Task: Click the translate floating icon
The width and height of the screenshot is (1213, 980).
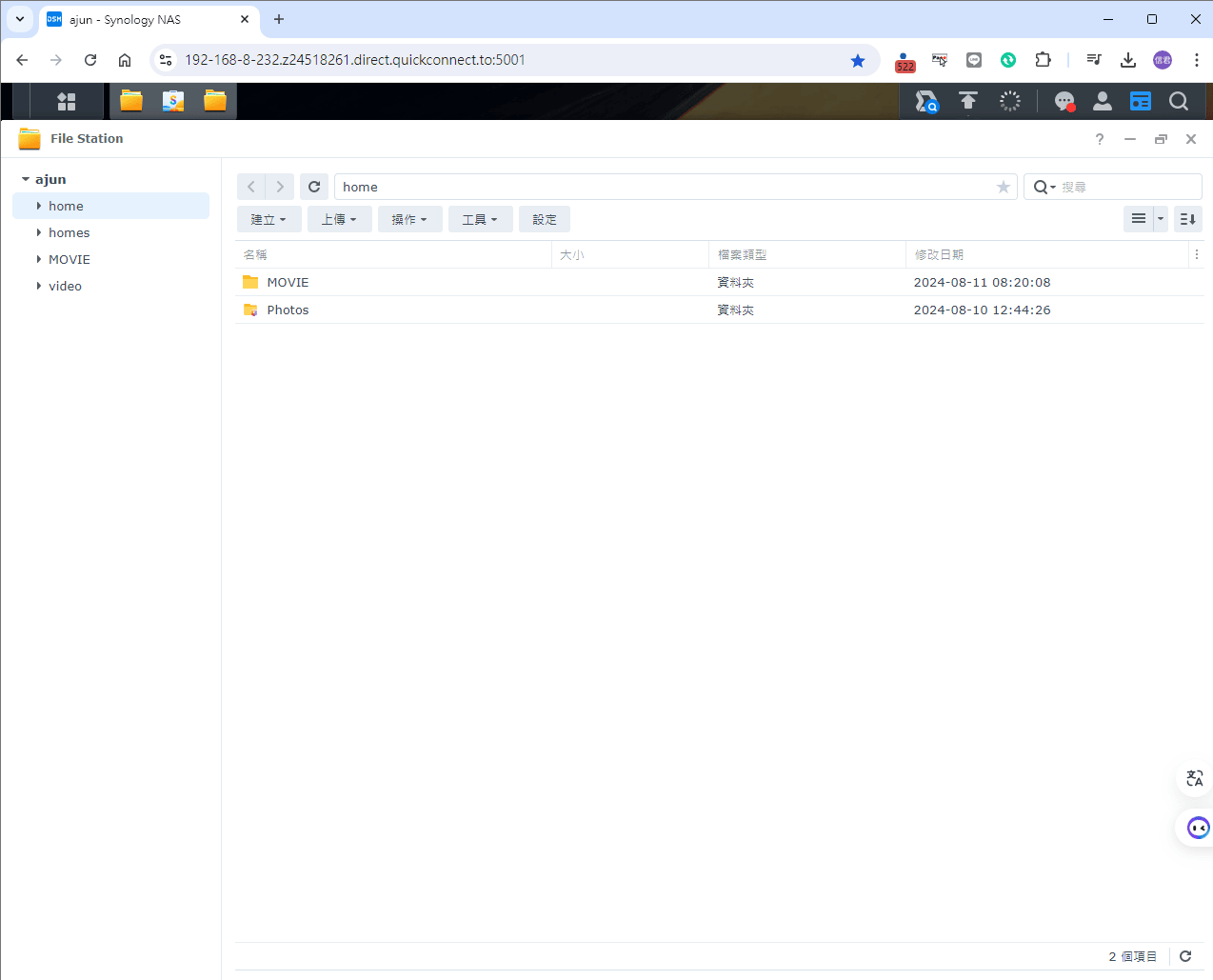Action: coord(1195,778)
